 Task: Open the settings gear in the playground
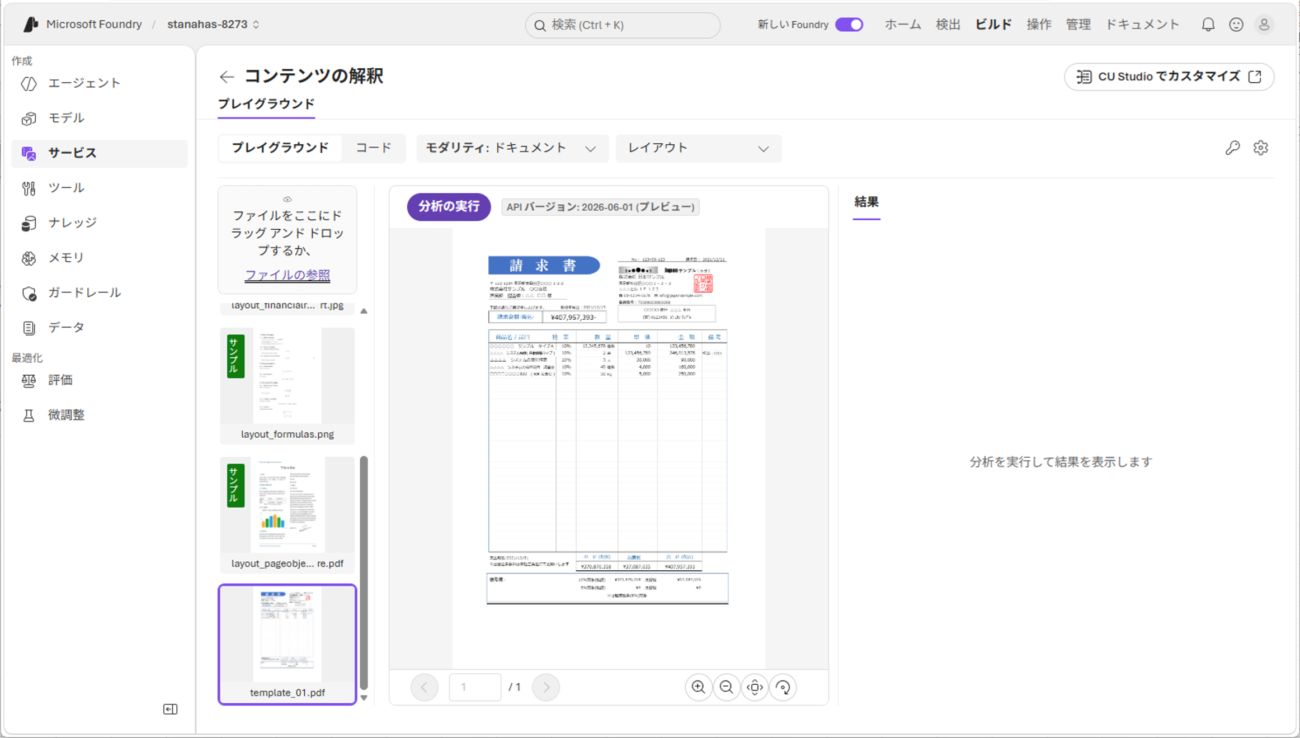click(x=1261, y=148)
